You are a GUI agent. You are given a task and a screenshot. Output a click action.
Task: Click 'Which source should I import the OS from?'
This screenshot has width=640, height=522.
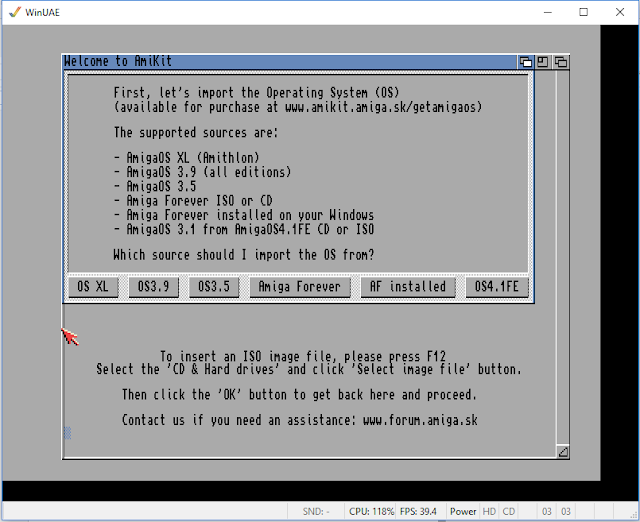[244, 255]
